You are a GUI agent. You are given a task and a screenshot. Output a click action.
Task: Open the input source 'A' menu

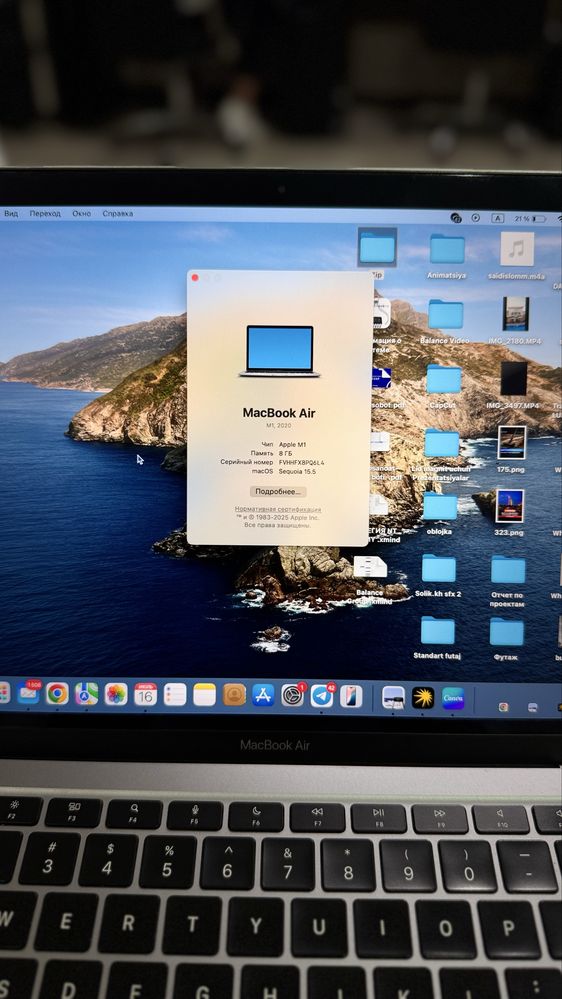498,218
